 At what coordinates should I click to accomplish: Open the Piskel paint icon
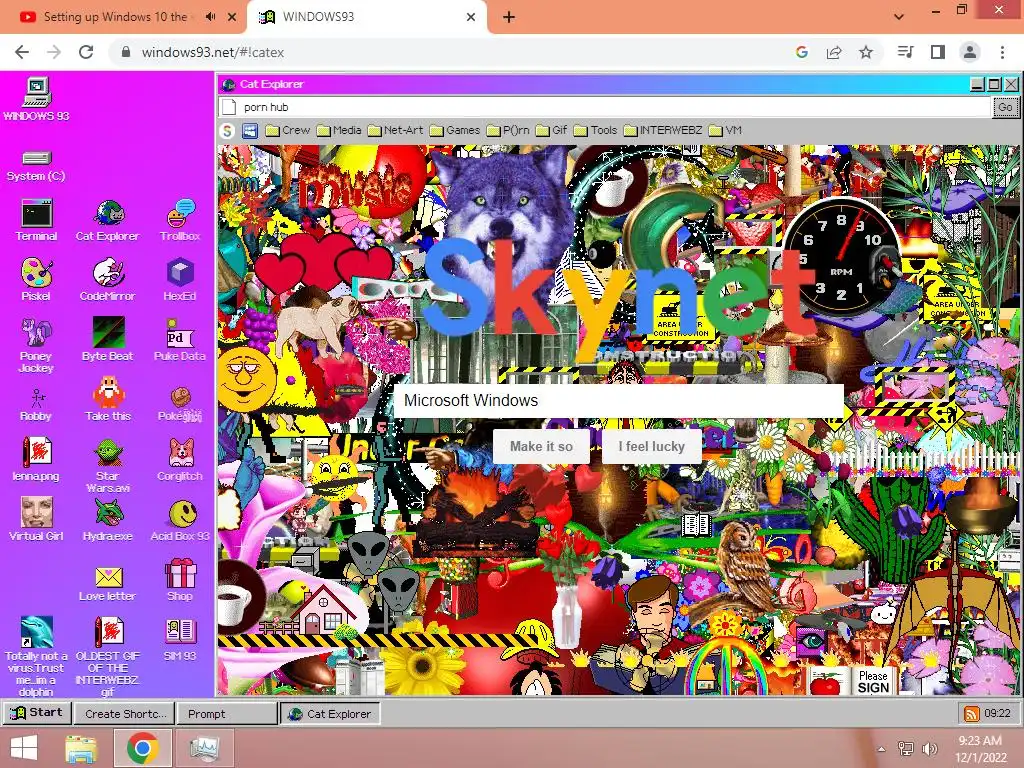36,280
